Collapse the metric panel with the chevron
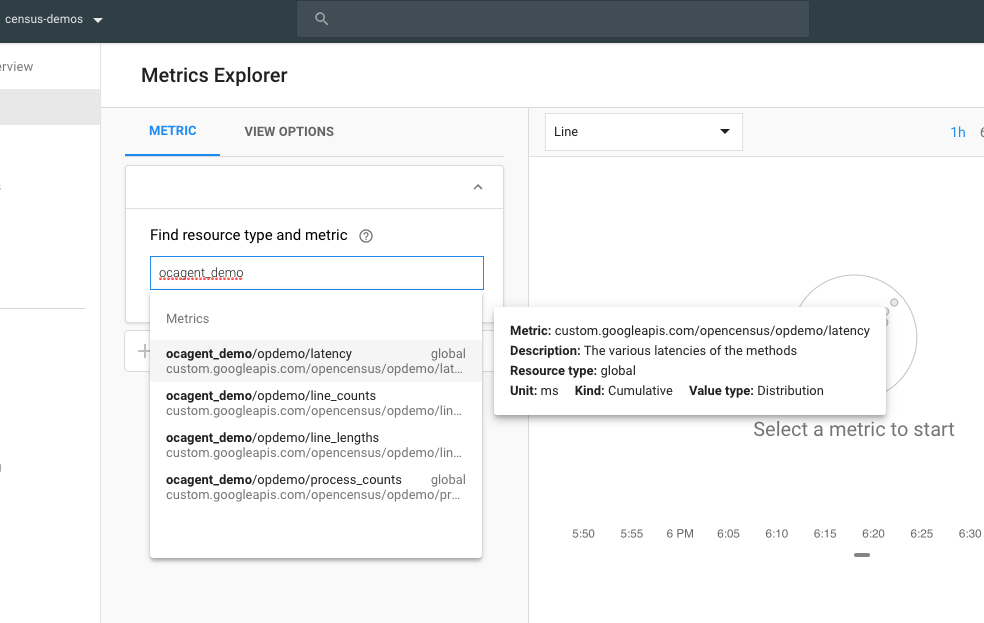The width and height of the screenshot is (984, 623). (478, 187)
